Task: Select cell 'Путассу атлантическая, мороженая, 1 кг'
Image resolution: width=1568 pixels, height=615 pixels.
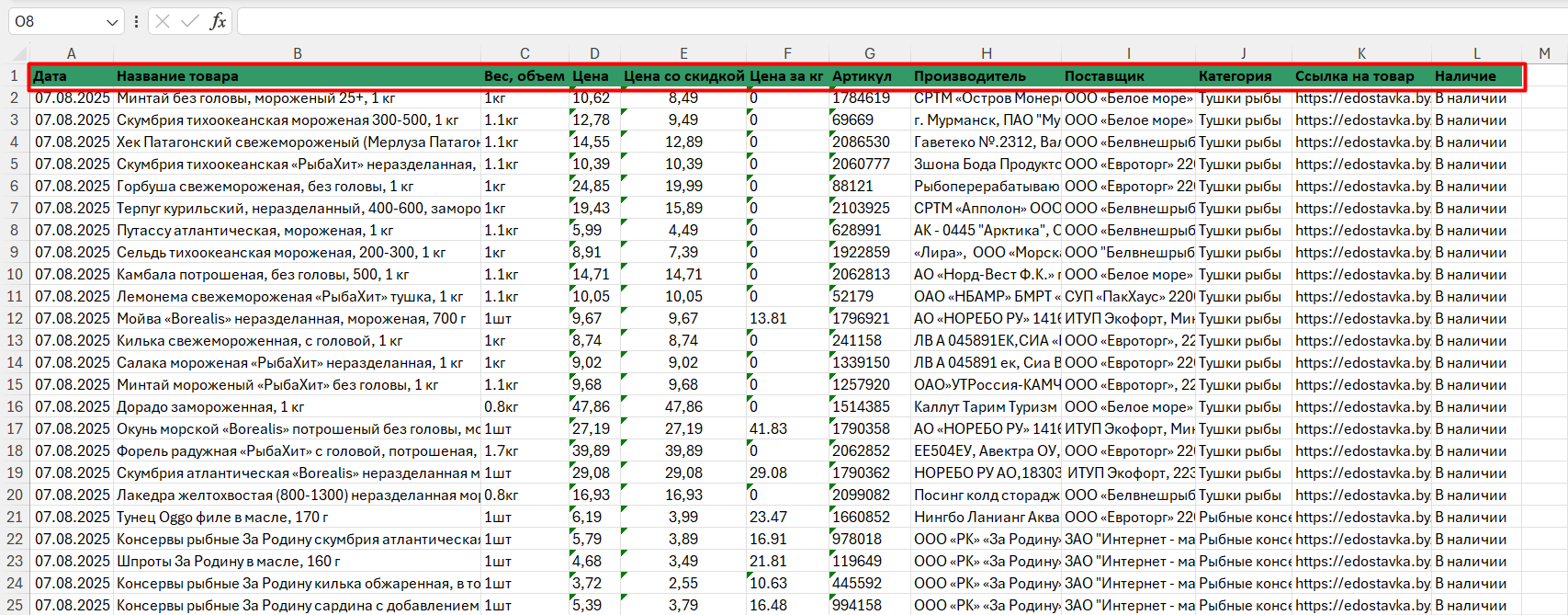Action: (298, 230)
